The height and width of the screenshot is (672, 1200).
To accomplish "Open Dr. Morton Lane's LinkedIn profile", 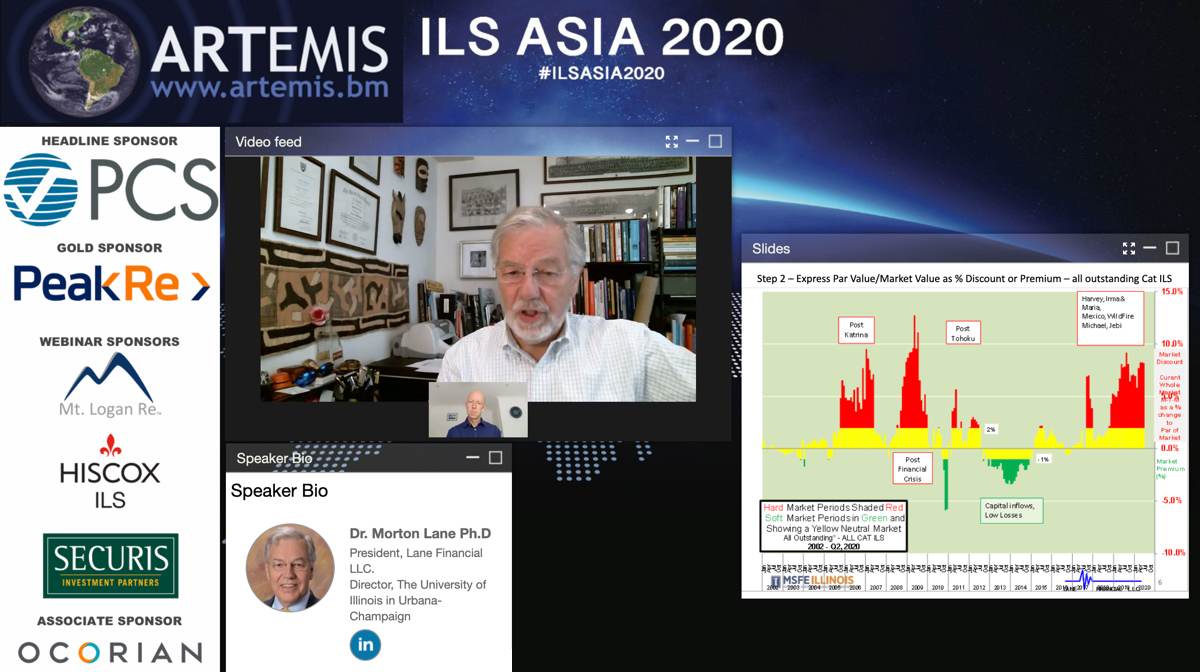I will pyautogui.click(x=365, y=645).
